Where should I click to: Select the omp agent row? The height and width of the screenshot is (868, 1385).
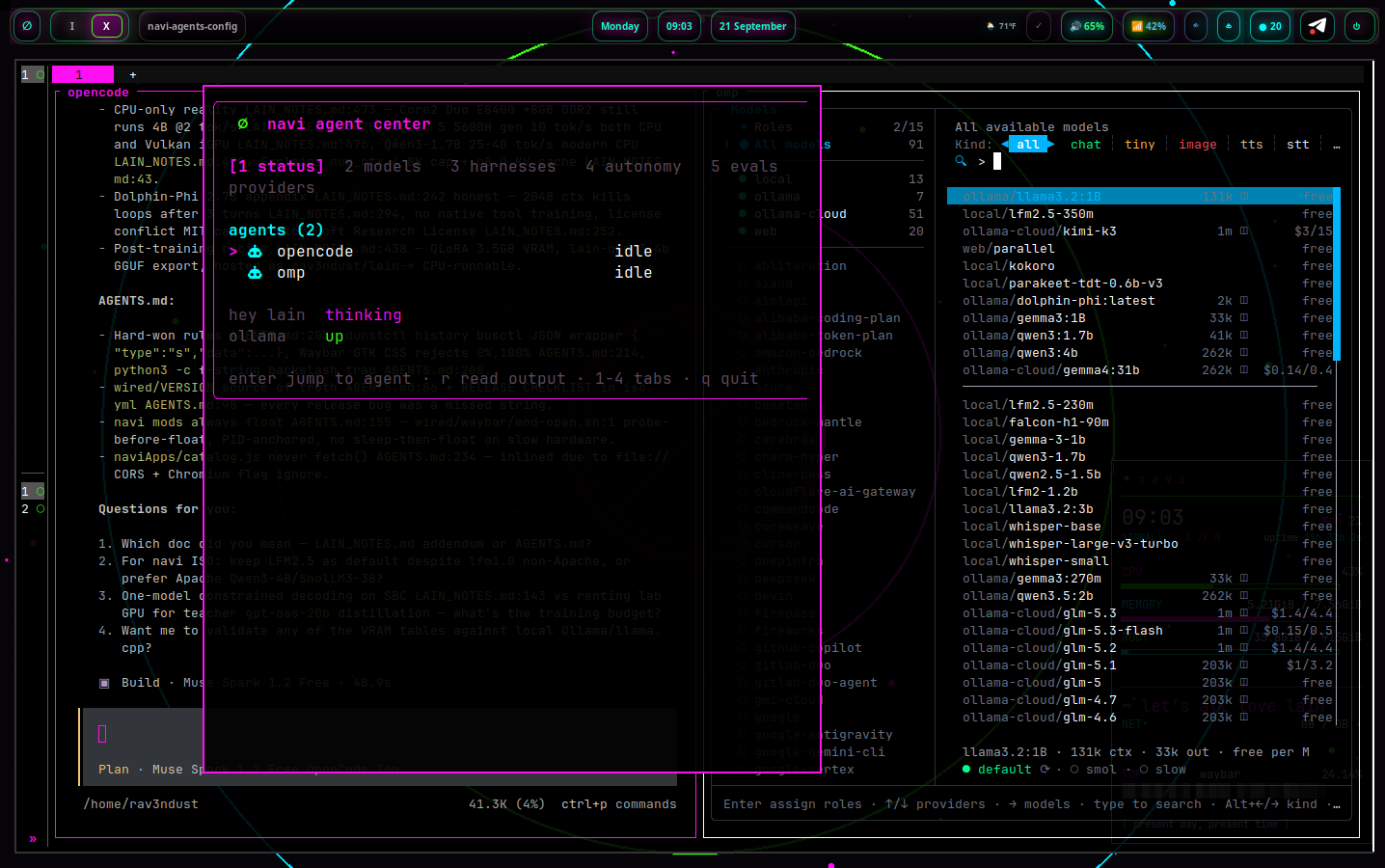click(441, 273)
